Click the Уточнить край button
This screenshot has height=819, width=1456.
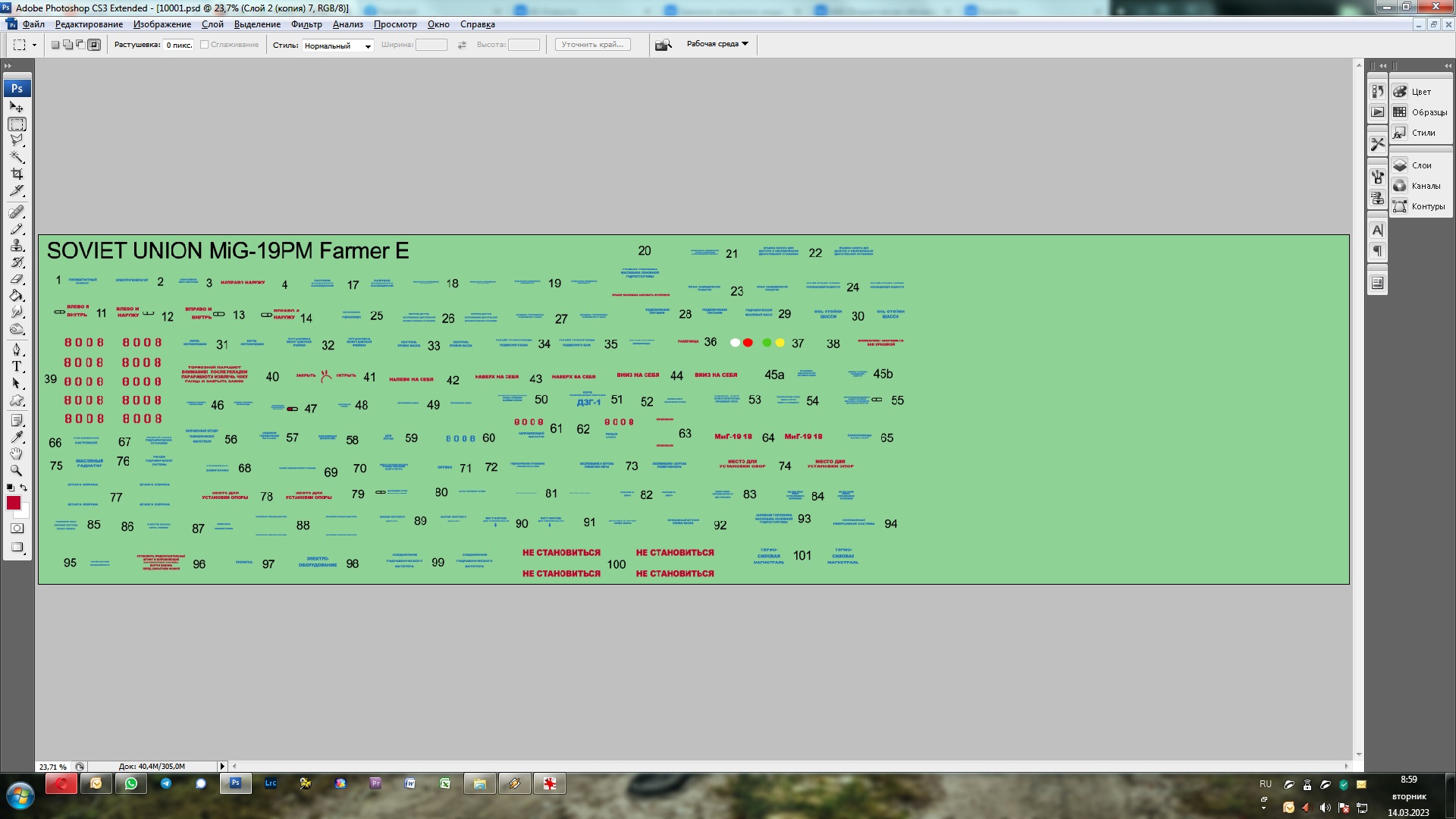[x=592, y=45]
